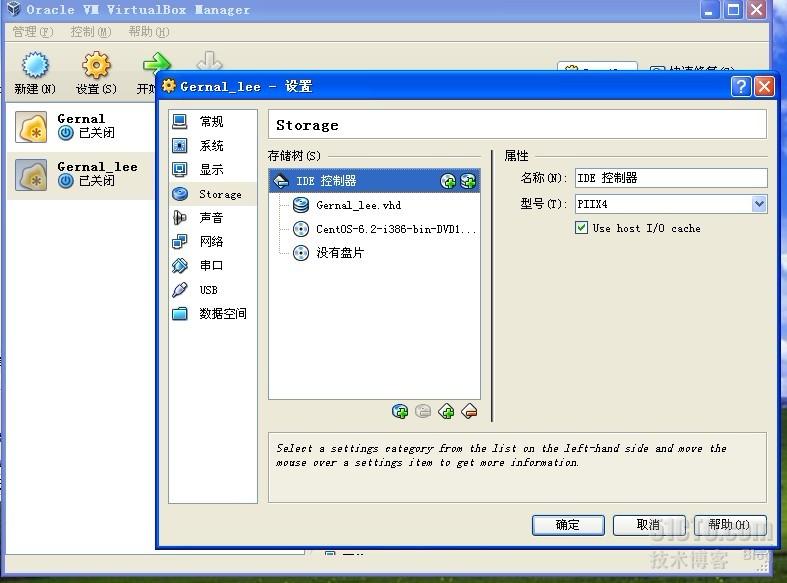Open the 管理 menu in VirtualBox Manager
This screenshot has height=583, width=787.
pyautogui.click(x=32, y=32)
